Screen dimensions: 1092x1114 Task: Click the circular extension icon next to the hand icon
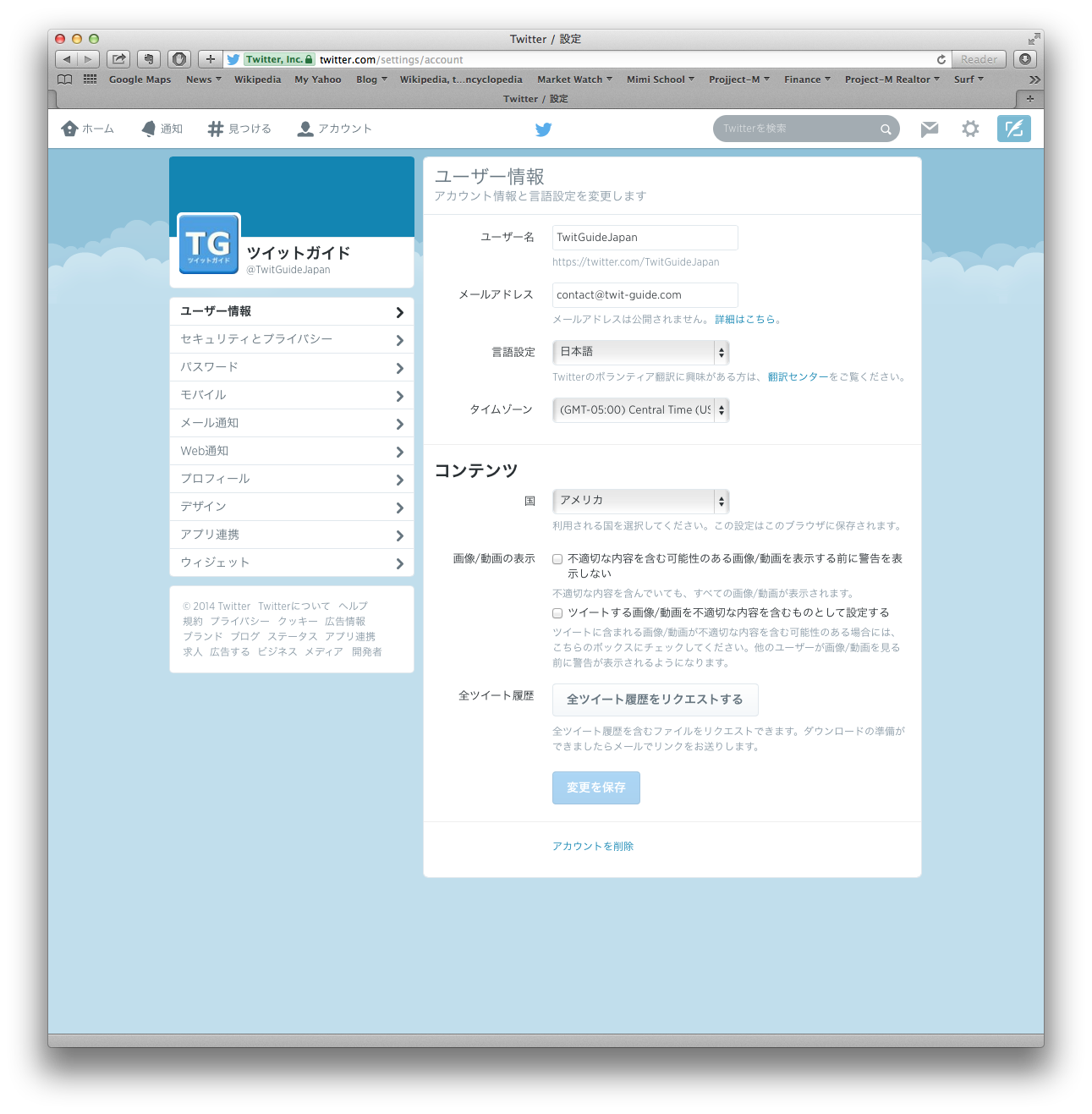tap(179, 59)
